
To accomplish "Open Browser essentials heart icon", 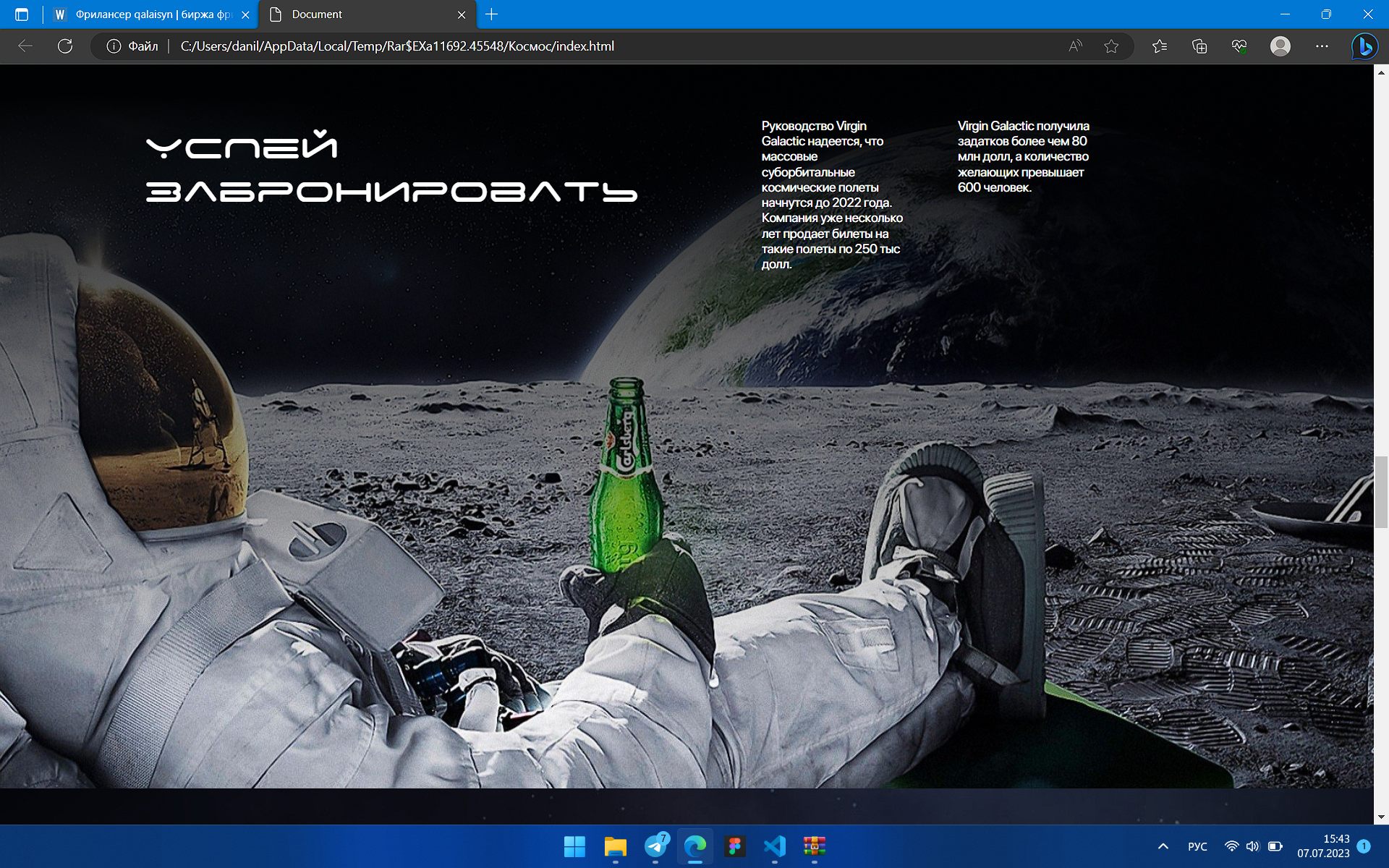I will 1239,46.
